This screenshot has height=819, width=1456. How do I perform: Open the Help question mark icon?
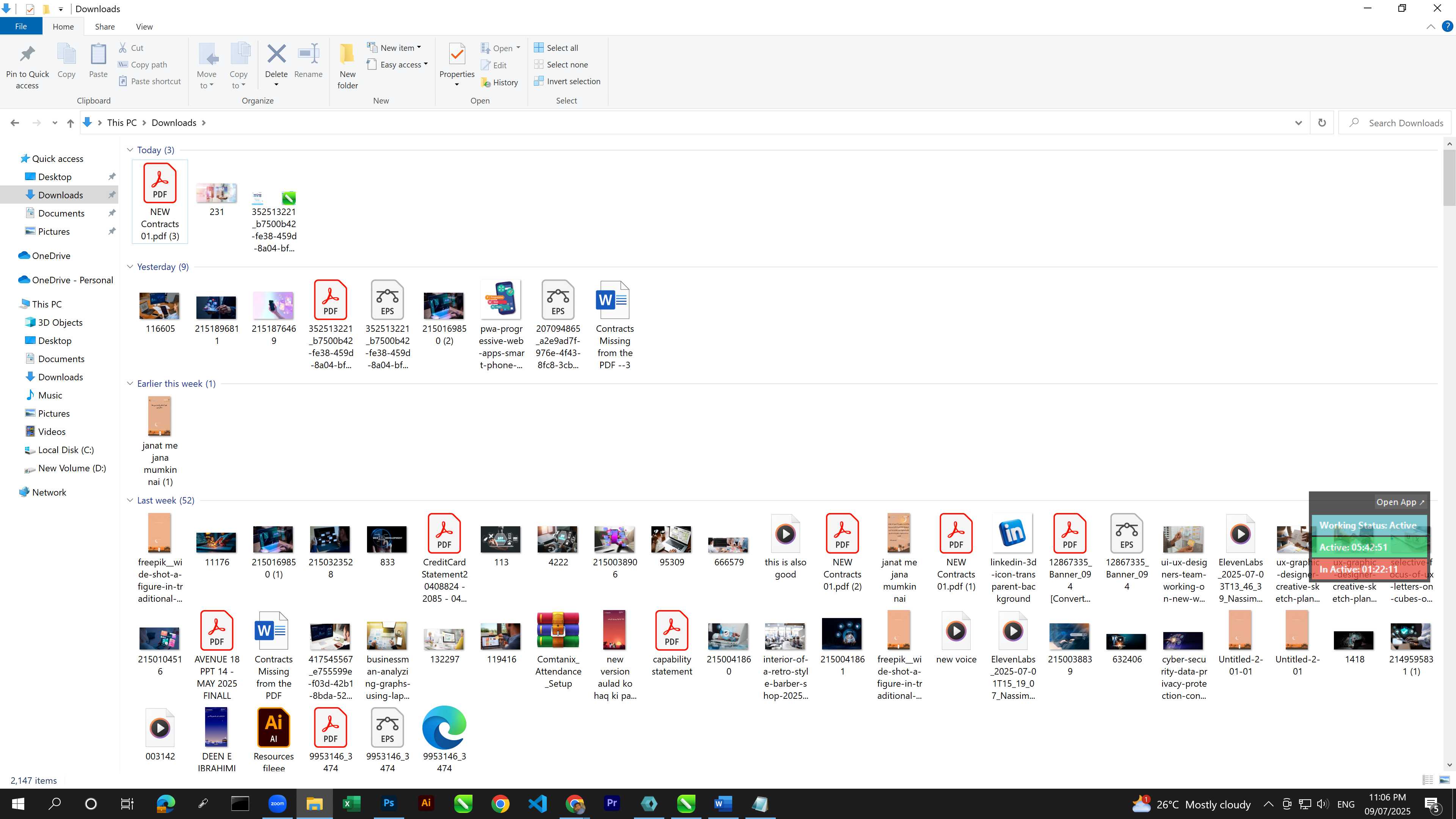tap(1448, 26)
